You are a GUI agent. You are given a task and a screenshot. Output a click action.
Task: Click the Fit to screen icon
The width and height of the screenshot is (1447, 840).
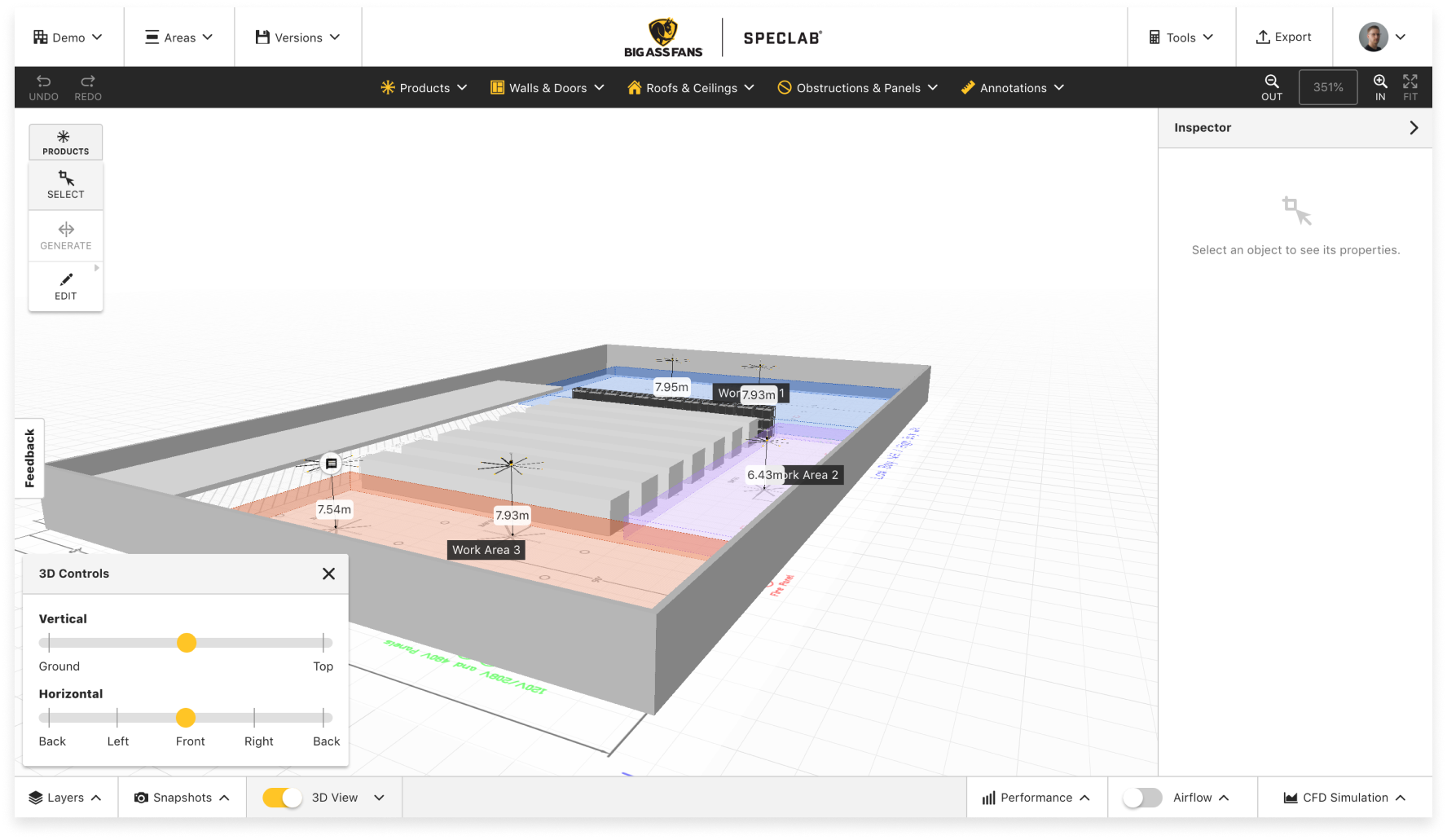pyautogui.click(x=1410, y=81)
